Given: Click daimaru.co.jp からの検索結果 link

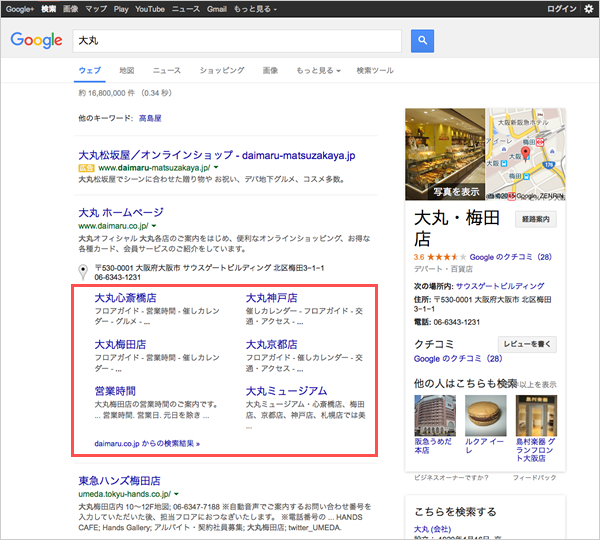Looking at the screenshot, I should coord(147,444).
